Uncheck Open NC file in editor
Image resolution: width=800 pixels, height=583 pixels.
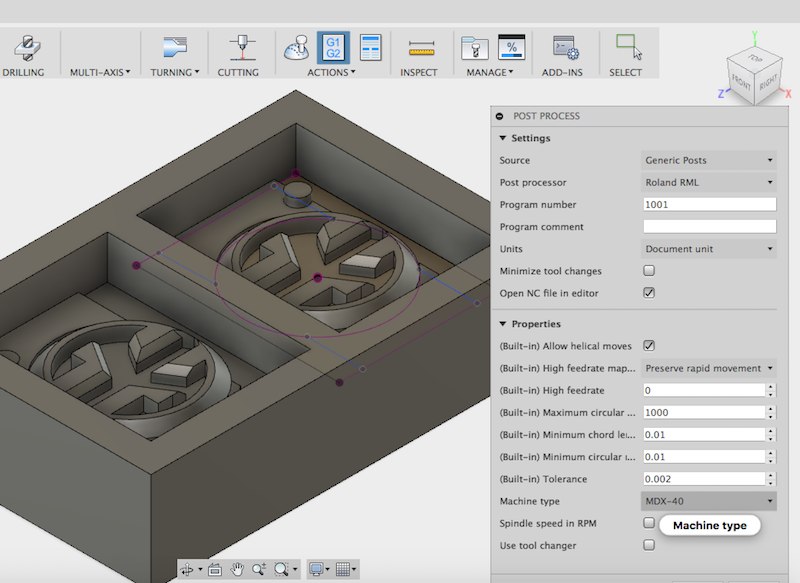tap(649, 293)
